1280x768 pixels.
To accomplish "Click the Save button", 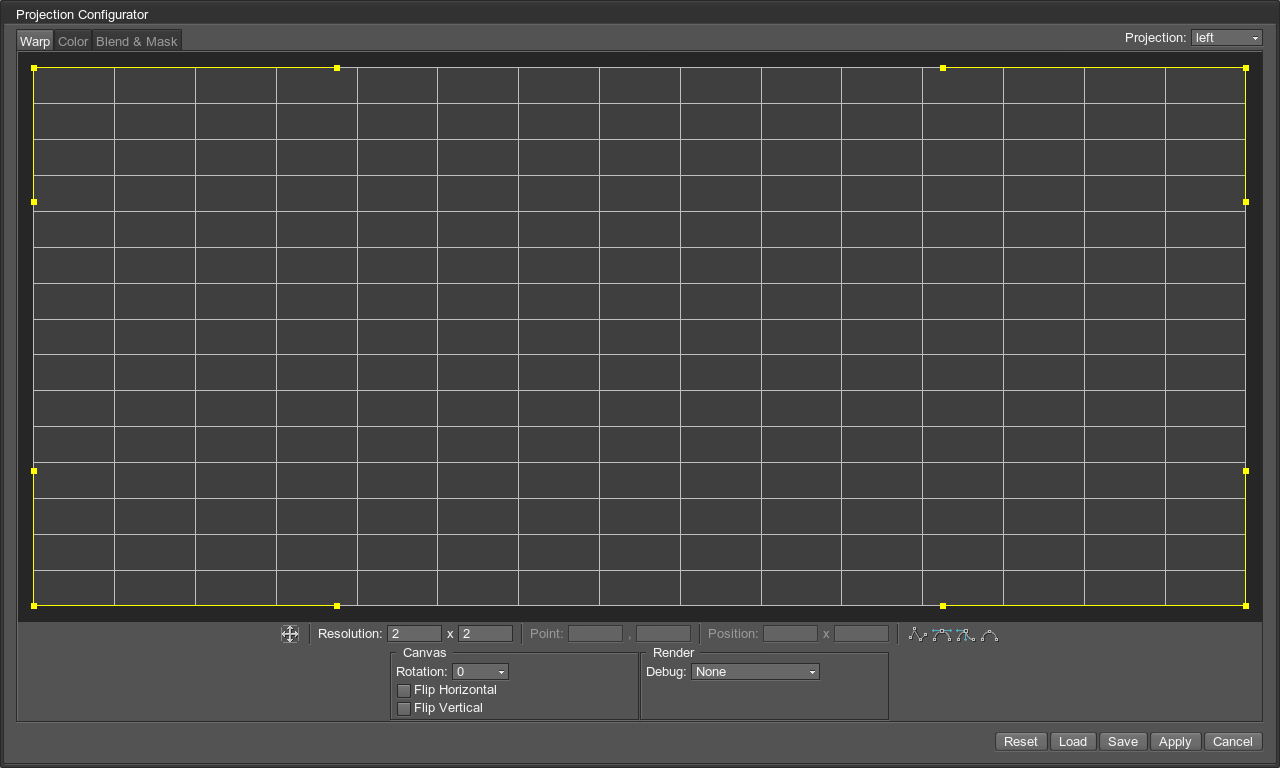I will 1123,741.
